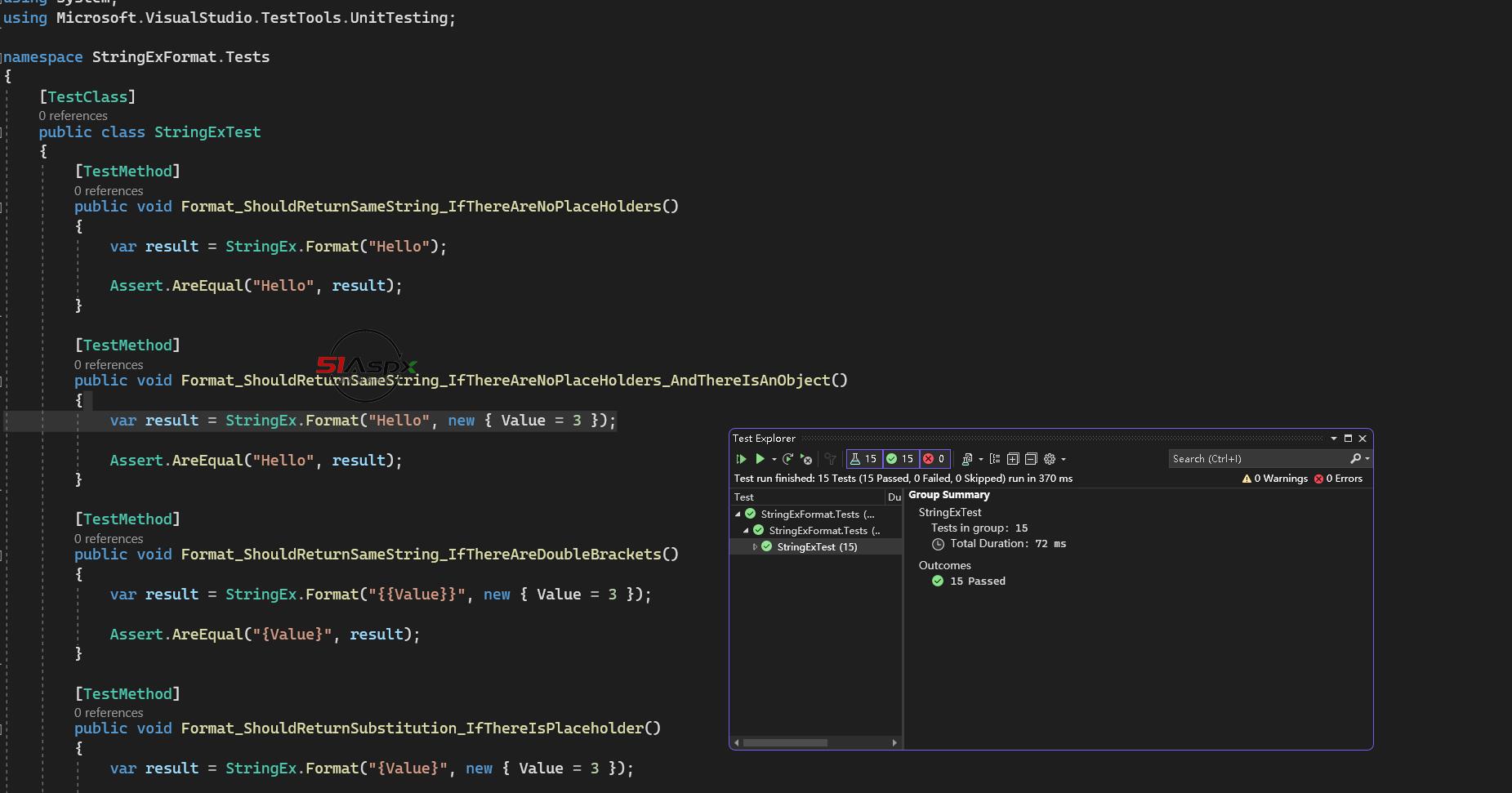Image resolution: width=1512 pixels, height=793 pixels.
Task: Click the green Run tests play icon
Action: click(x=760, y=459)
